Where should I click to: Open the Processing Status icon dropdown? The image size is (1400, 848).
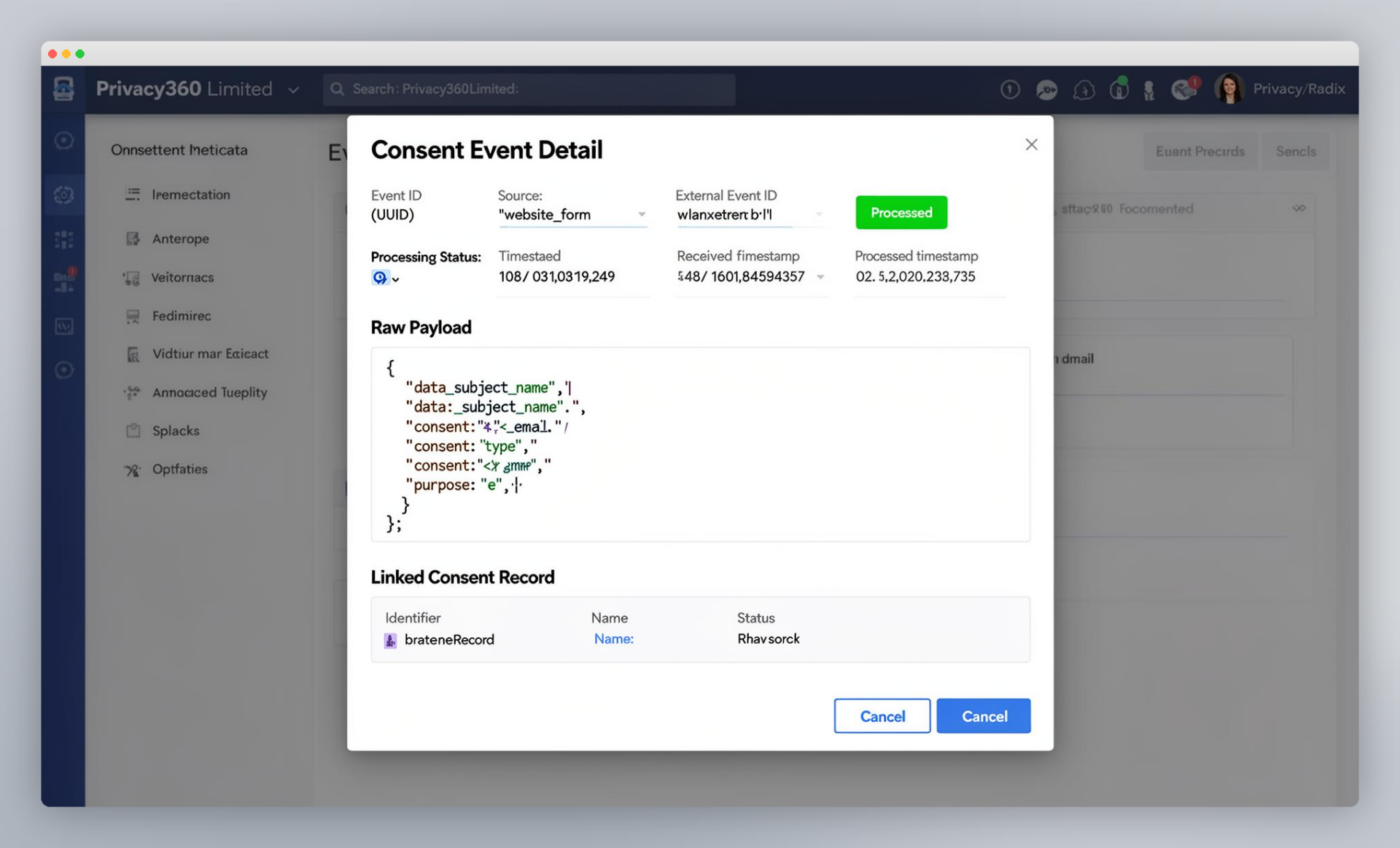click(385, 278)
